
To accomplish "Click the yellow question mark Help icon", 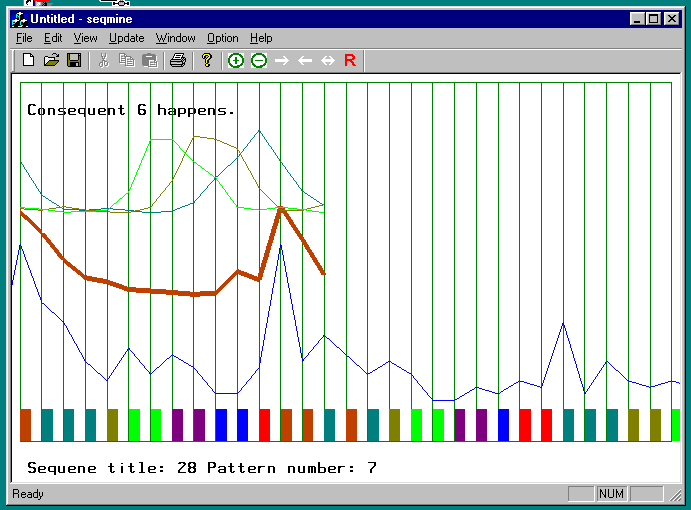I will [207, 60].
